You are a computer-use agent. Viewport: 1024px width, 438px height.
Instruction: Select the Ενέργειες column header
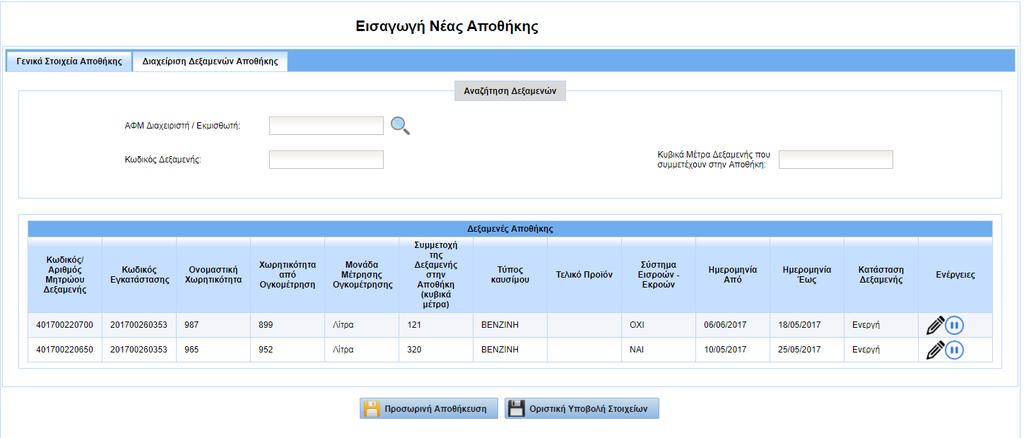point(955,275)
